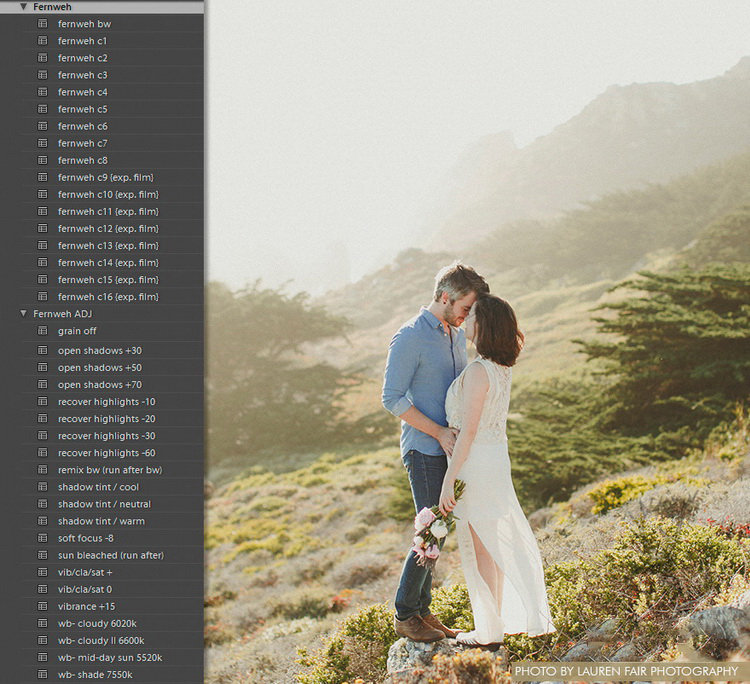Viewport: 750px width, 684px height.
Task: Collapse the Fernweh ADJ preset folder
Action: pyautogui.click(x=23, y=313)
